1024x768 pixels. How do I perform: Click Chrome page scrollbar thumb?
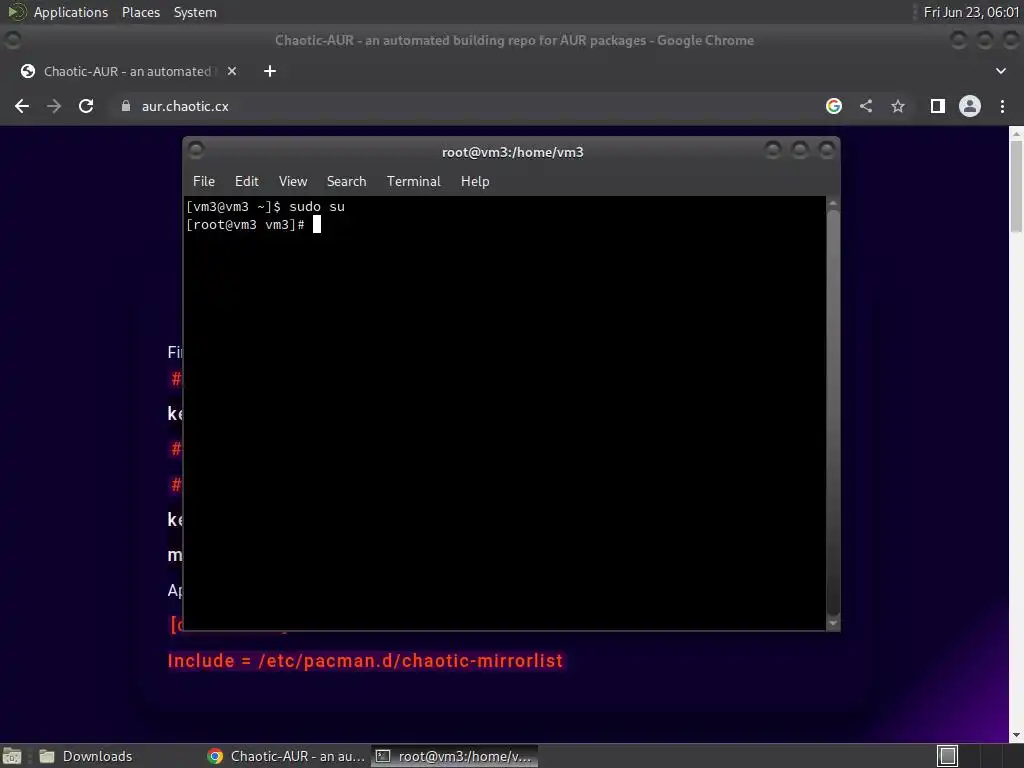point(1016,186)
